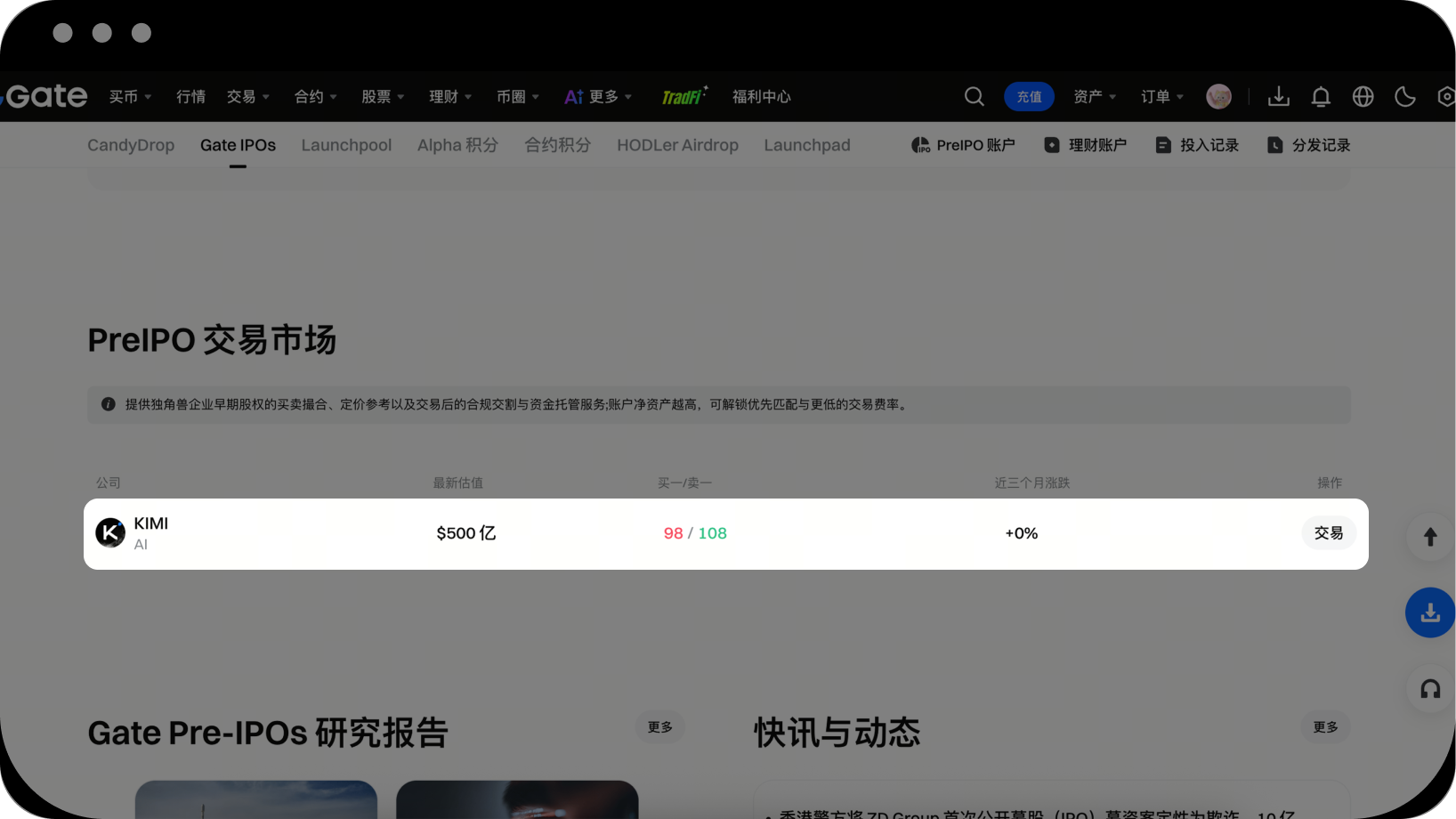Click the Gate Pre-IPOs 研究报告 heading
The image size is (1456, 819).
268,734
